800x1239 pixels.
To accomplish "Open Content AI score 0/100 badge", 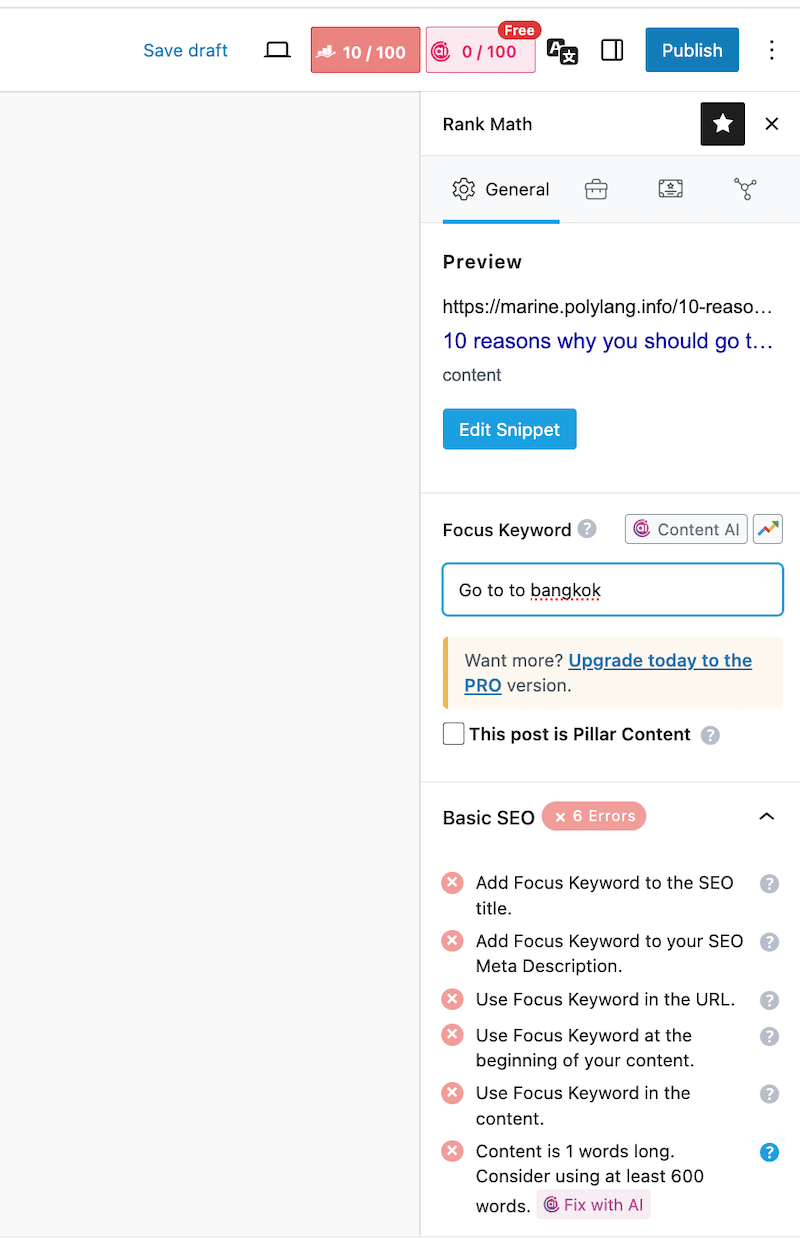I will 480,51.
